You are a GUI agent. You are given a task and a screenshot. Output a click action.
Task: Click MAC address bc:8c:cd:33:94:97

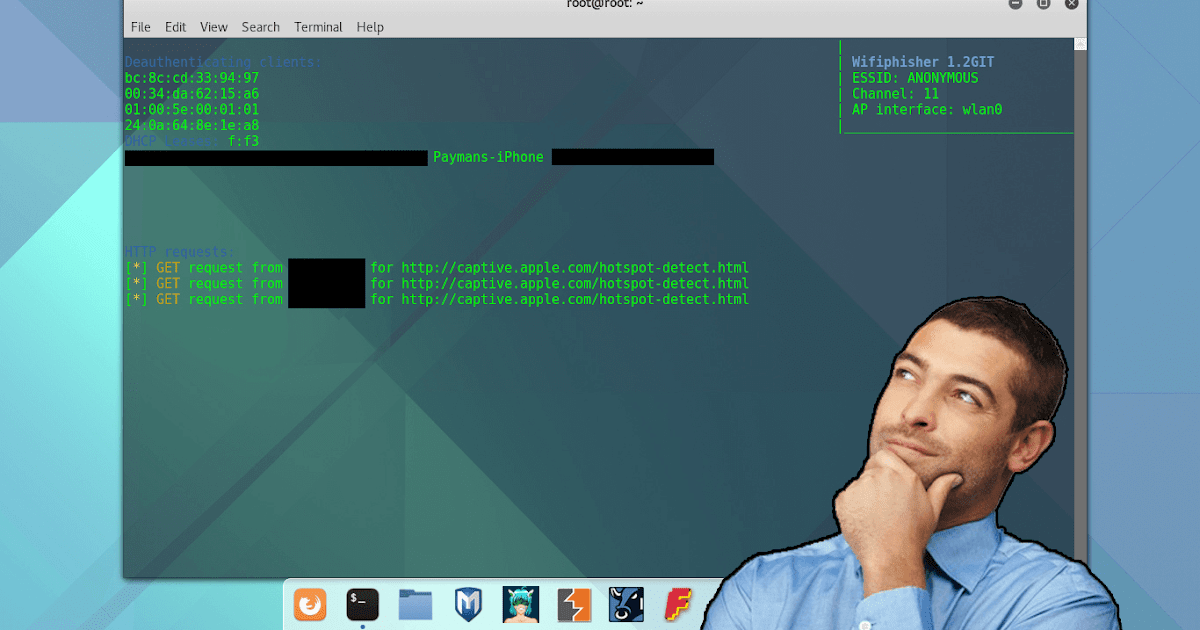[x=192, y=78]
